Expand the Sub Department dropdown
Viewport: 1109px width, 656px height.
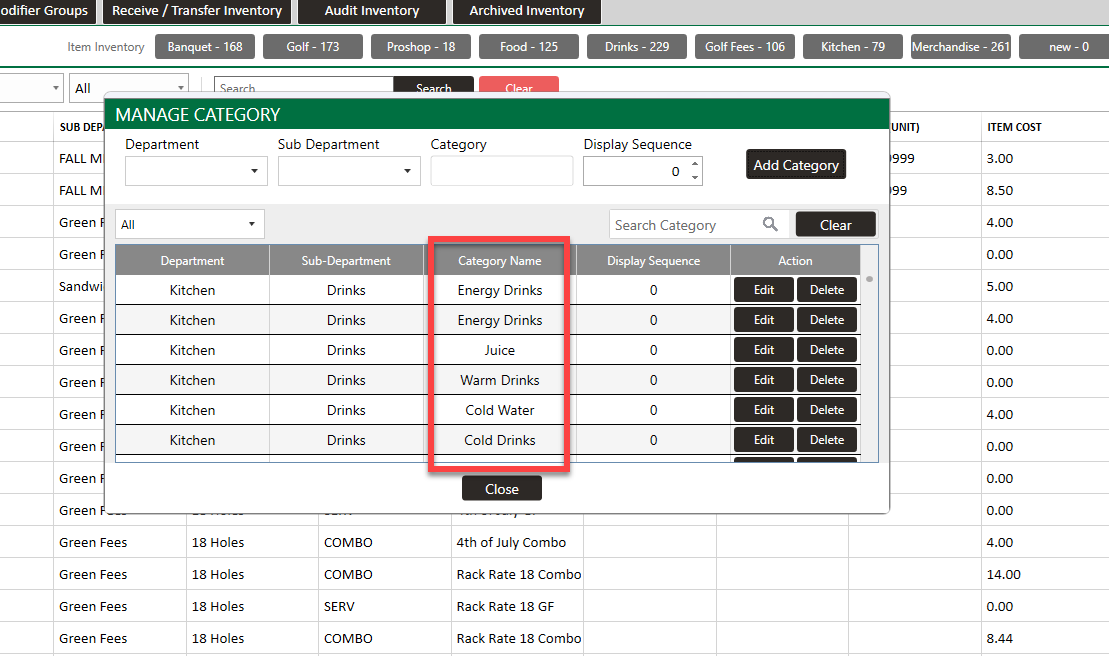coord(349,171)
